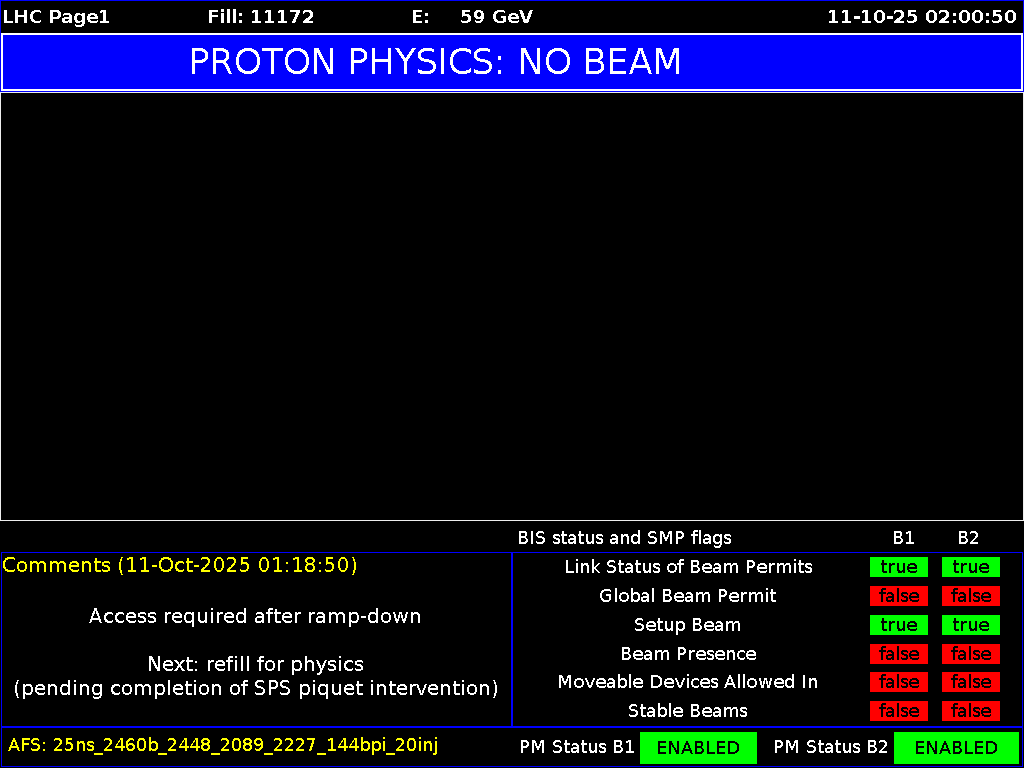The image size is (1024, 768).
Task: Toggle the Stable Beams B1 flag
Action: pyautogui.click(x=898, y=711)
